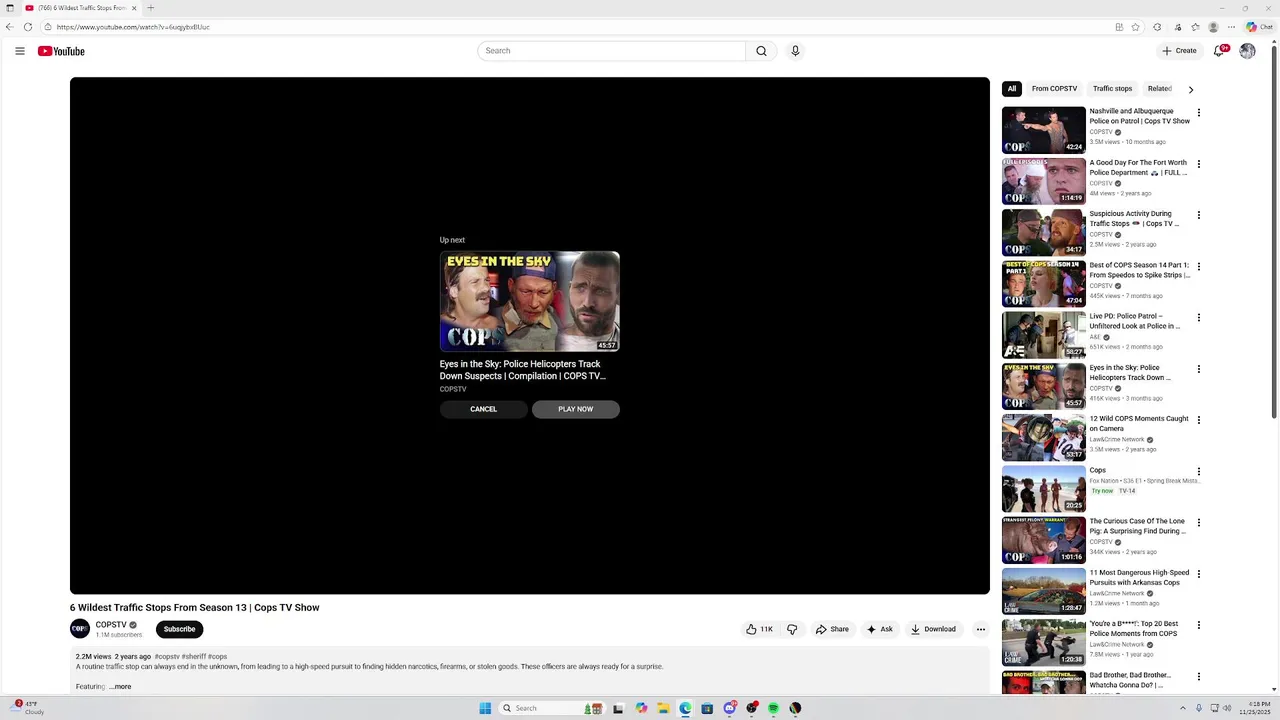1280x720 pixels.
Task: Open options for 12 Wild COPS Moments video
Action: (1199, 420)
